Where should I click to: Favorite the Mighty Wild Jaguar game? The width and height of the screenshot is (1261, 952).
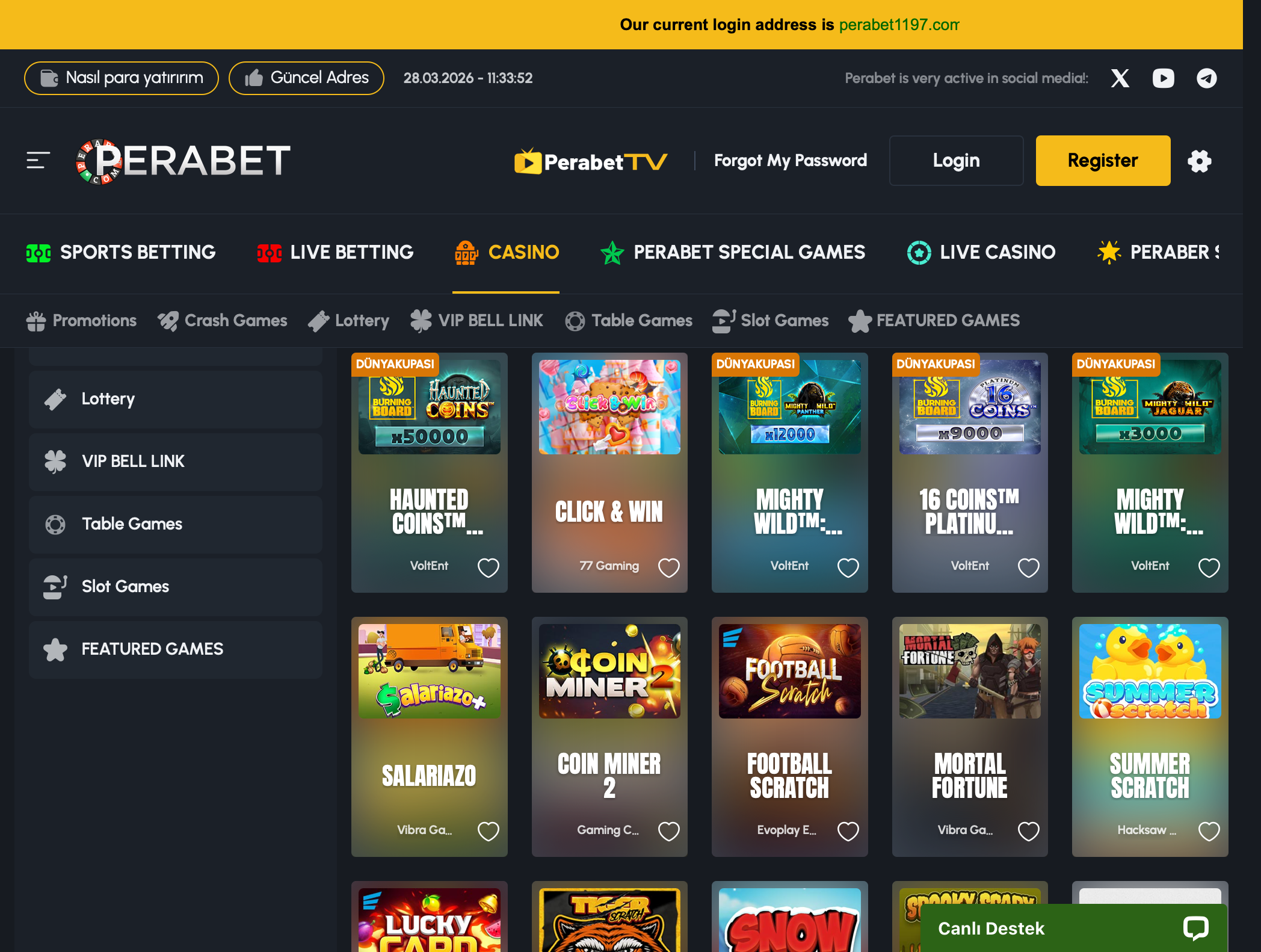point(1209,567)
